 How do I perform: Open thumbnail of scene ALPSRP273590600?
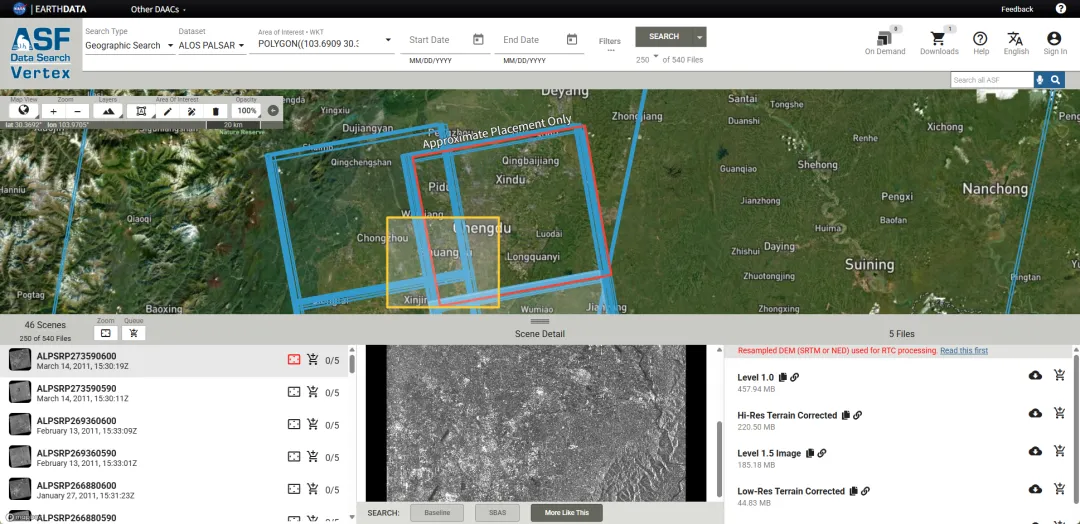[20, 359]
